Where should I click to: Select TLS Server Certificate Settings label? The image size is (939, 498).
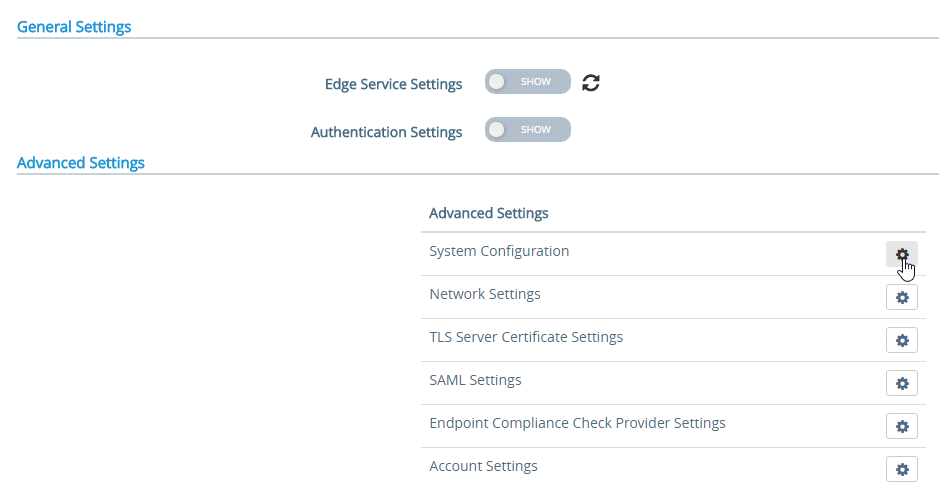click(526, 337)
